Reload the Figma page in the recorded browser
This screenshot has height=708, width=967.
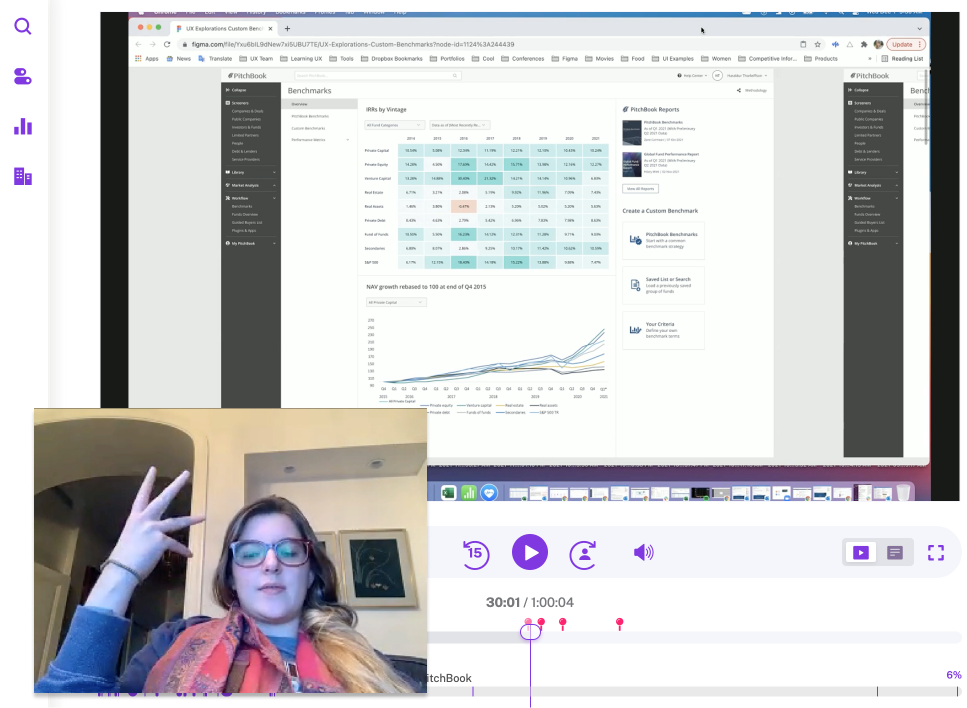[x=167, y=44]
